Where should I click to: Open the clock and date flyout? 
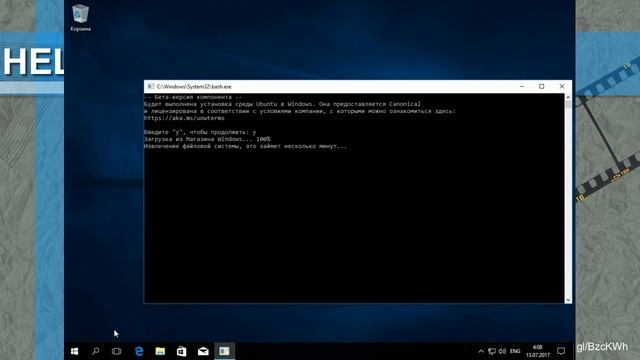(538, 351)
